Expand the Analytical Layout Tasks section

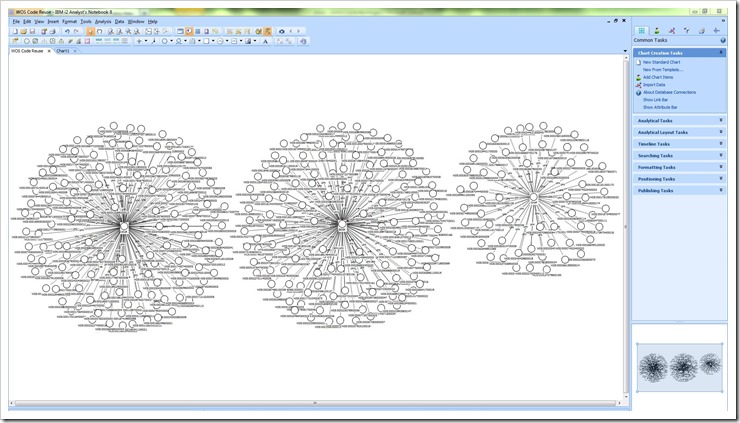click(x=721, y=132)
